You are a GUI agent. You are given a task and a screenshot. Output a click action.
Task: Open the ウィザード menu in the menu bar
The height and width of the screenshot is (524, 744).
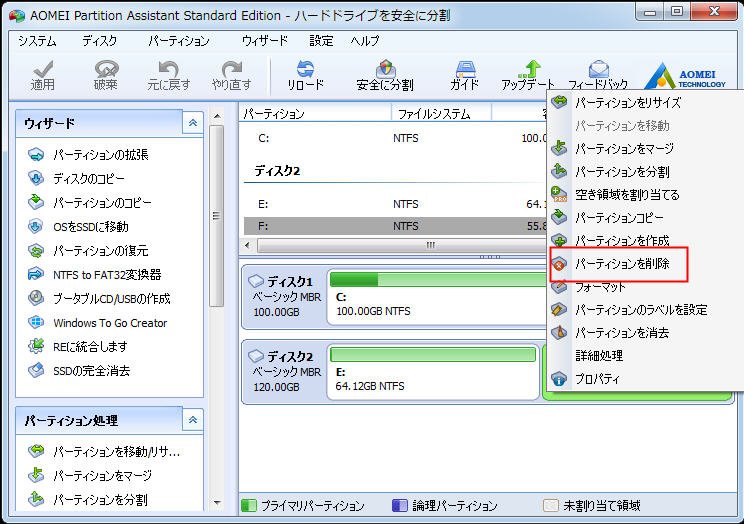point(264,41)
